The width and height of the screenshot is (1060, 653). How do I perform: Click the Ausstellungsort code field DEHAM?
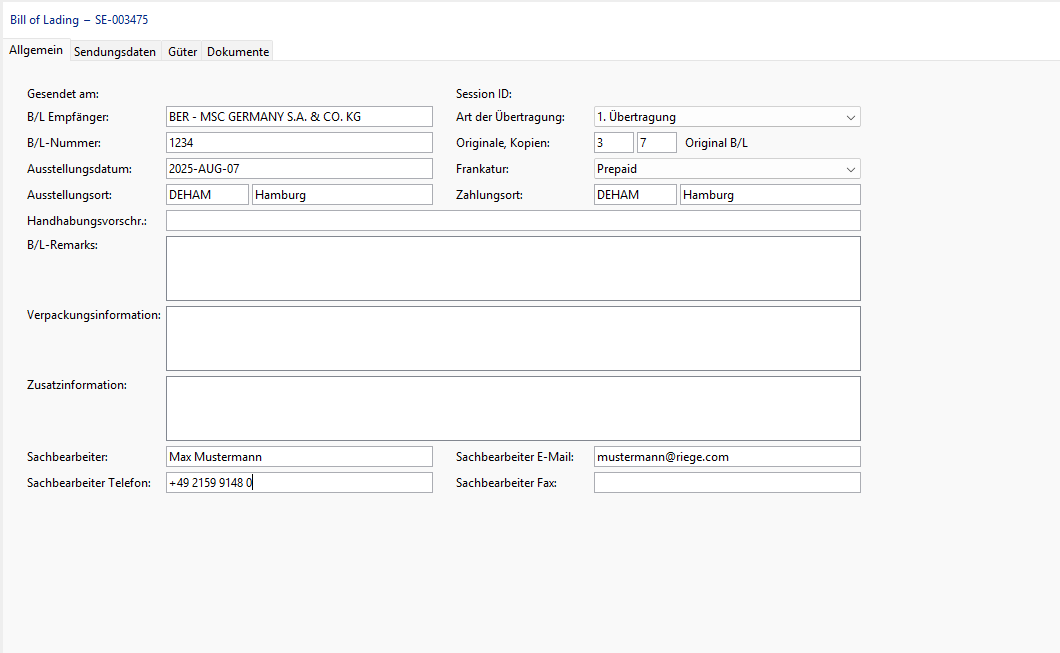click(208, 195)
